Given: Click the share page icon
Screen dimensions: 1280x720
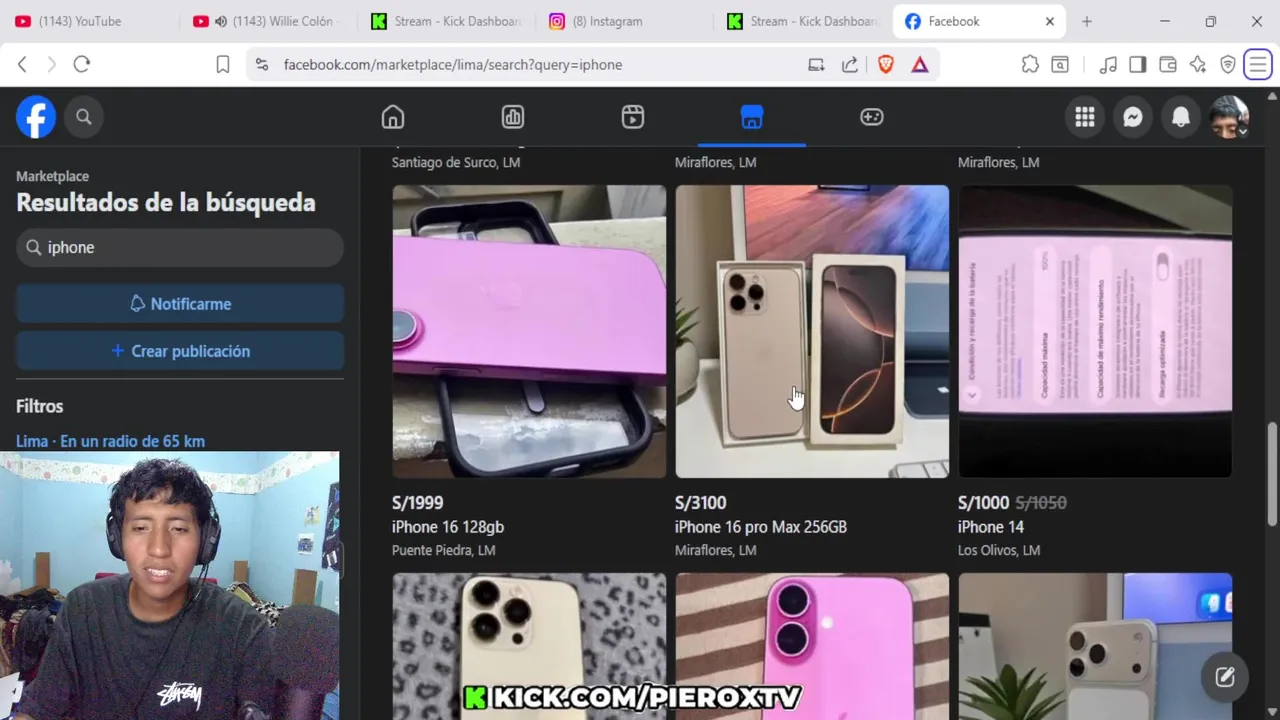Looking at the screenshot, I should (x=850, y=64).
